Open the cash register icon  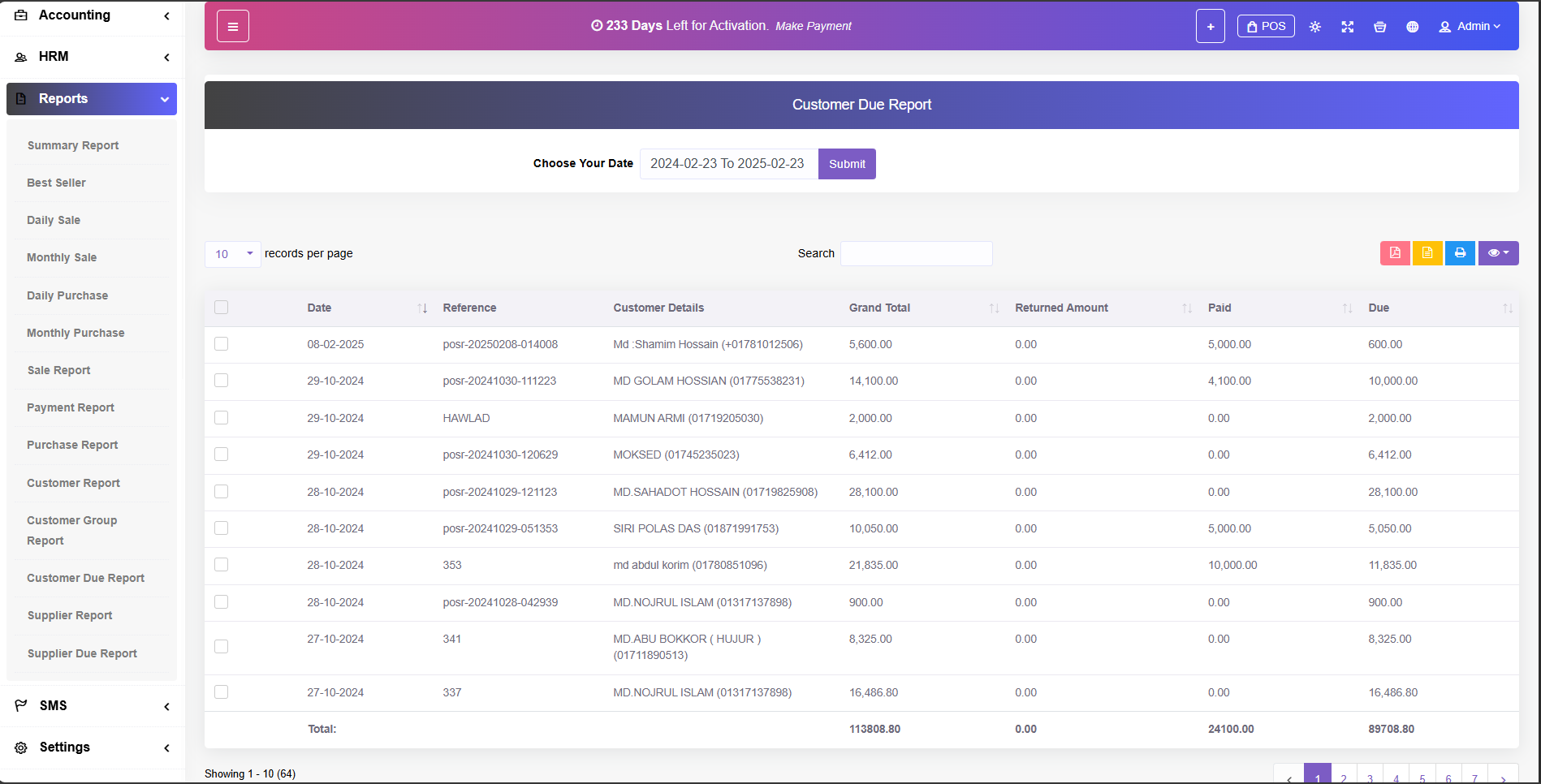1379,27
